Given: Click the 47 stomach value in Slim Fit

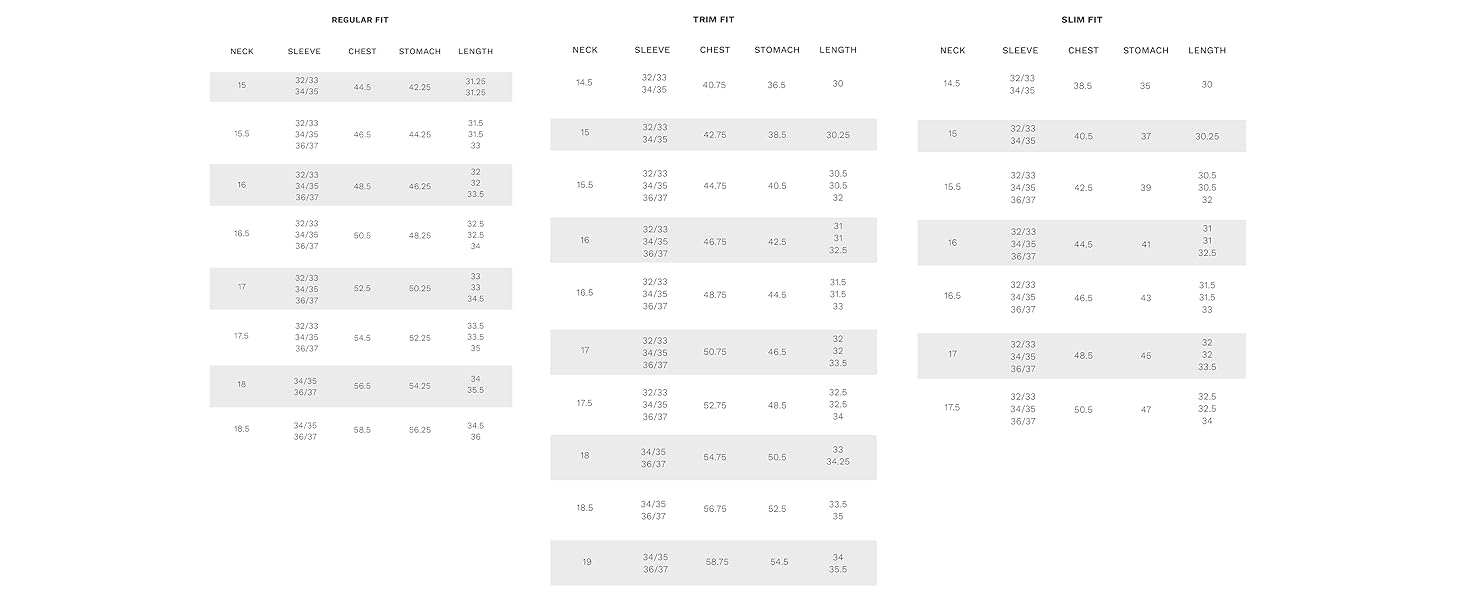Looking at the screenshot, I should coord(1146,410).
